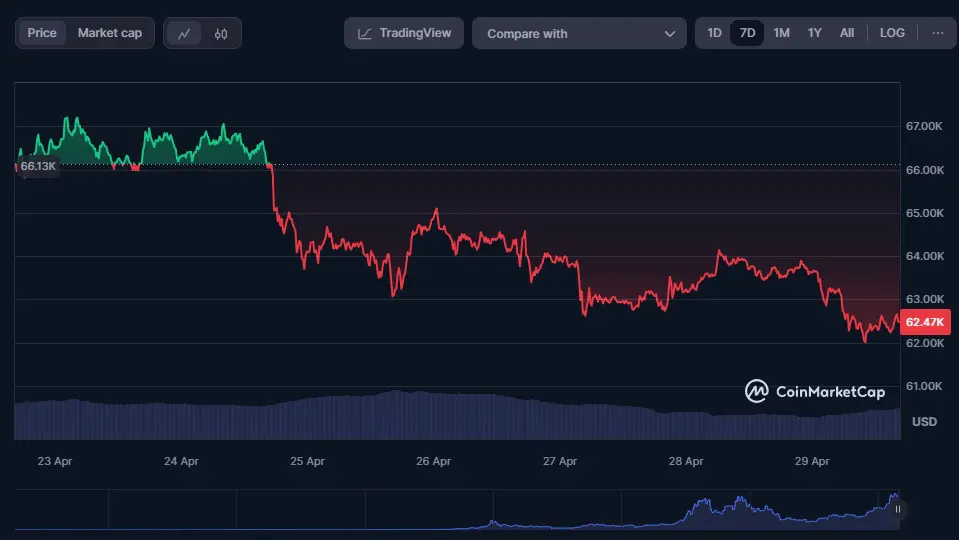Click the 62.47K current price label

925,322
